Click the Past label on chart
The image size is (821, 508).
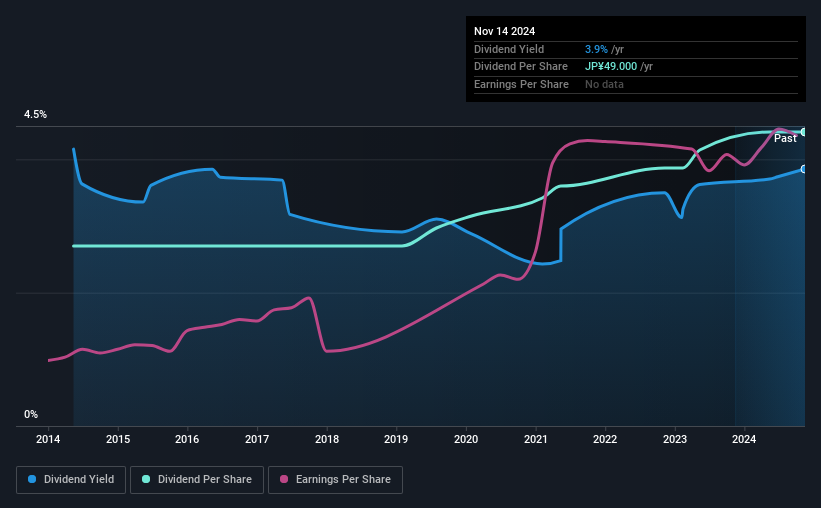click(x=785, y=138)
